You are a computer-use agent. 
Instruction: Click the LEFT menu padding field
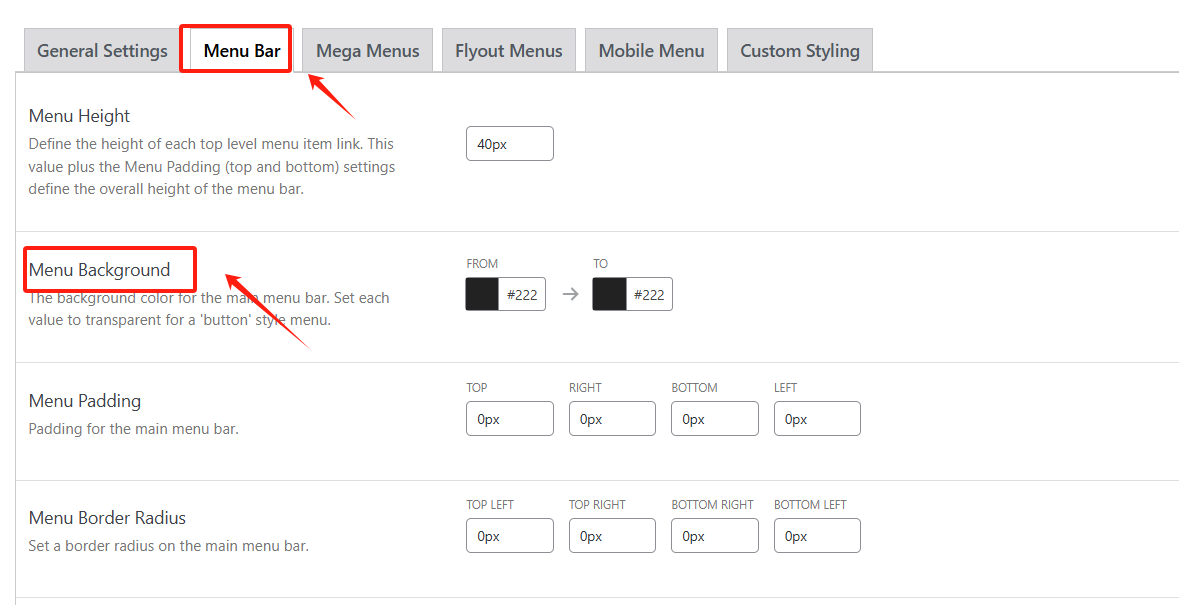[817, 418]
